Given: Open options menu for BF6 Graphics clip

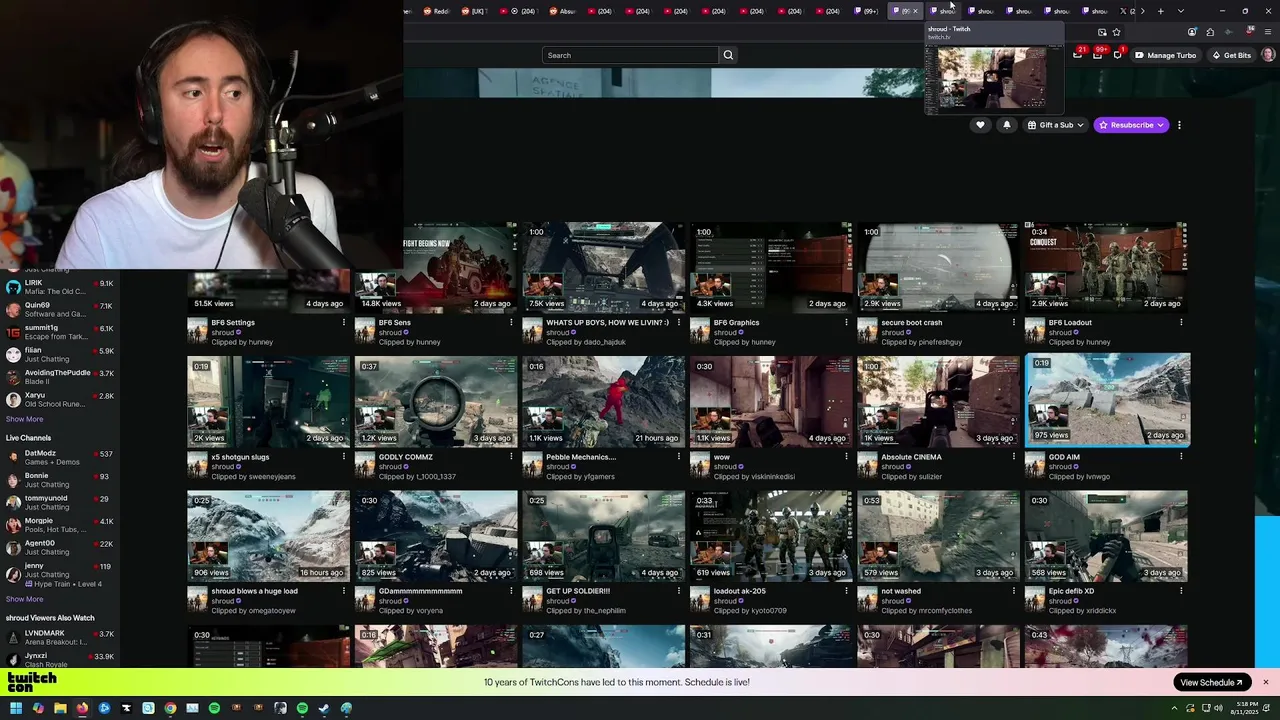Looking at the screenshot, I should click(846, 322).
